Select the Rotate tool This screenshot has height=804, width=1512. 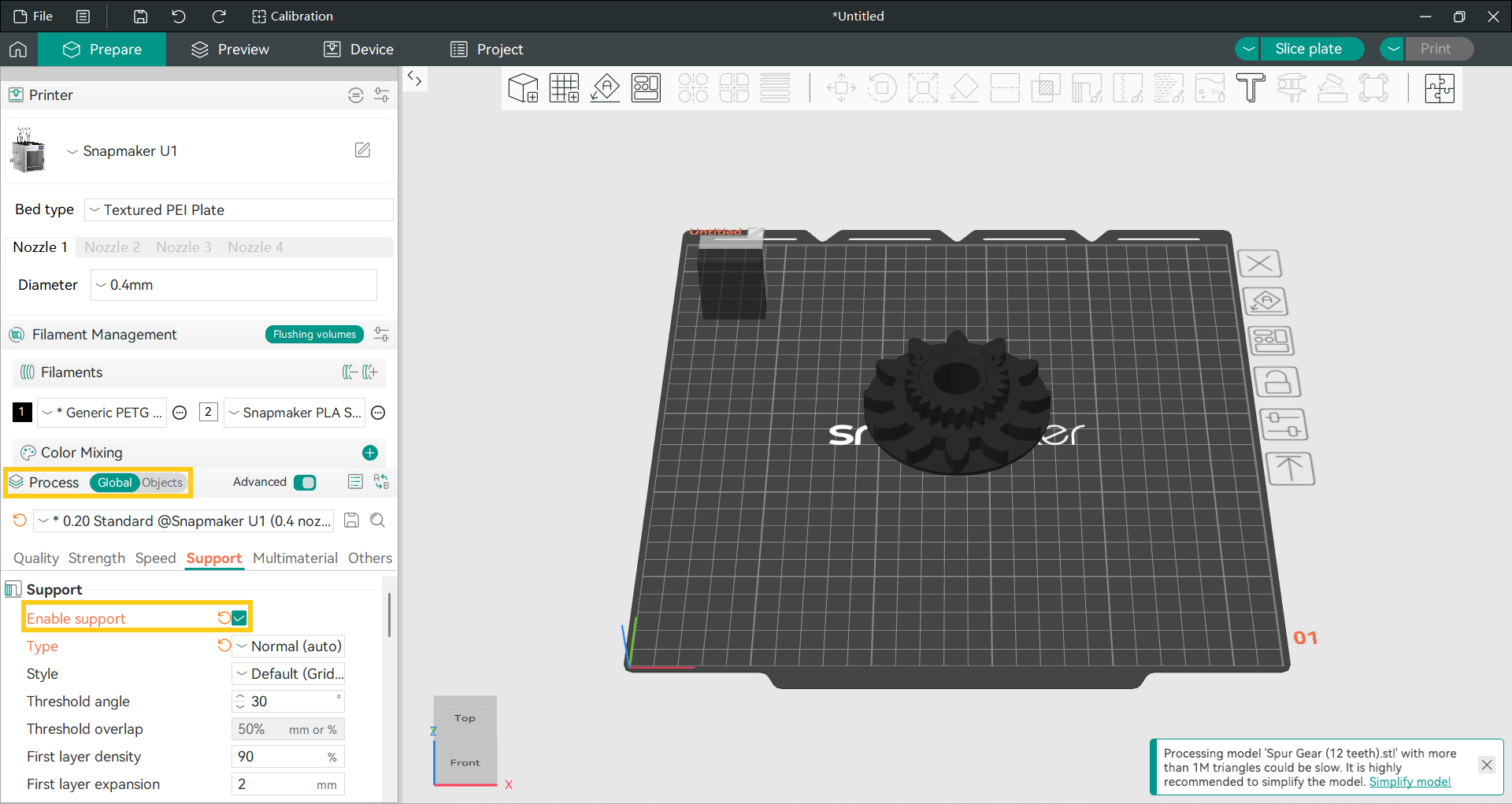pos(882,88)
